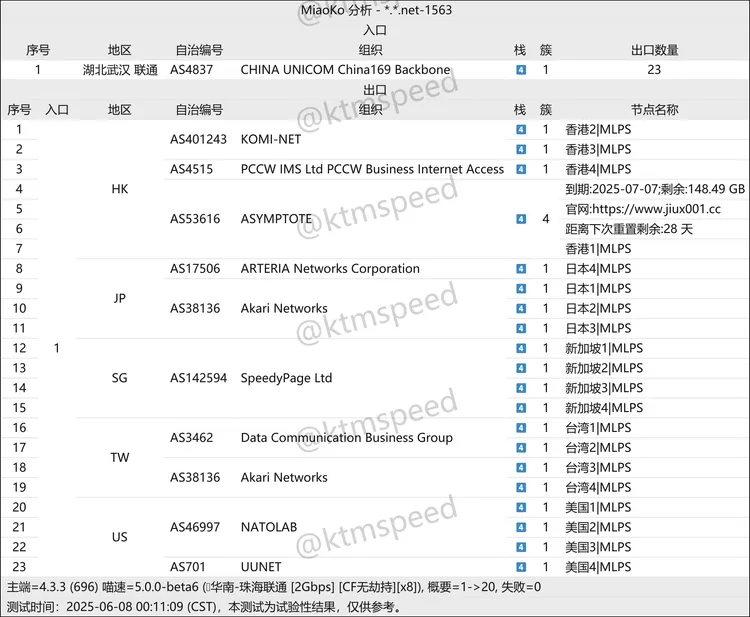The width and height of the screenshot is (750, 617).
Task: Select the SpeedyPage Ltd organization name
Action: pos(286,378)
